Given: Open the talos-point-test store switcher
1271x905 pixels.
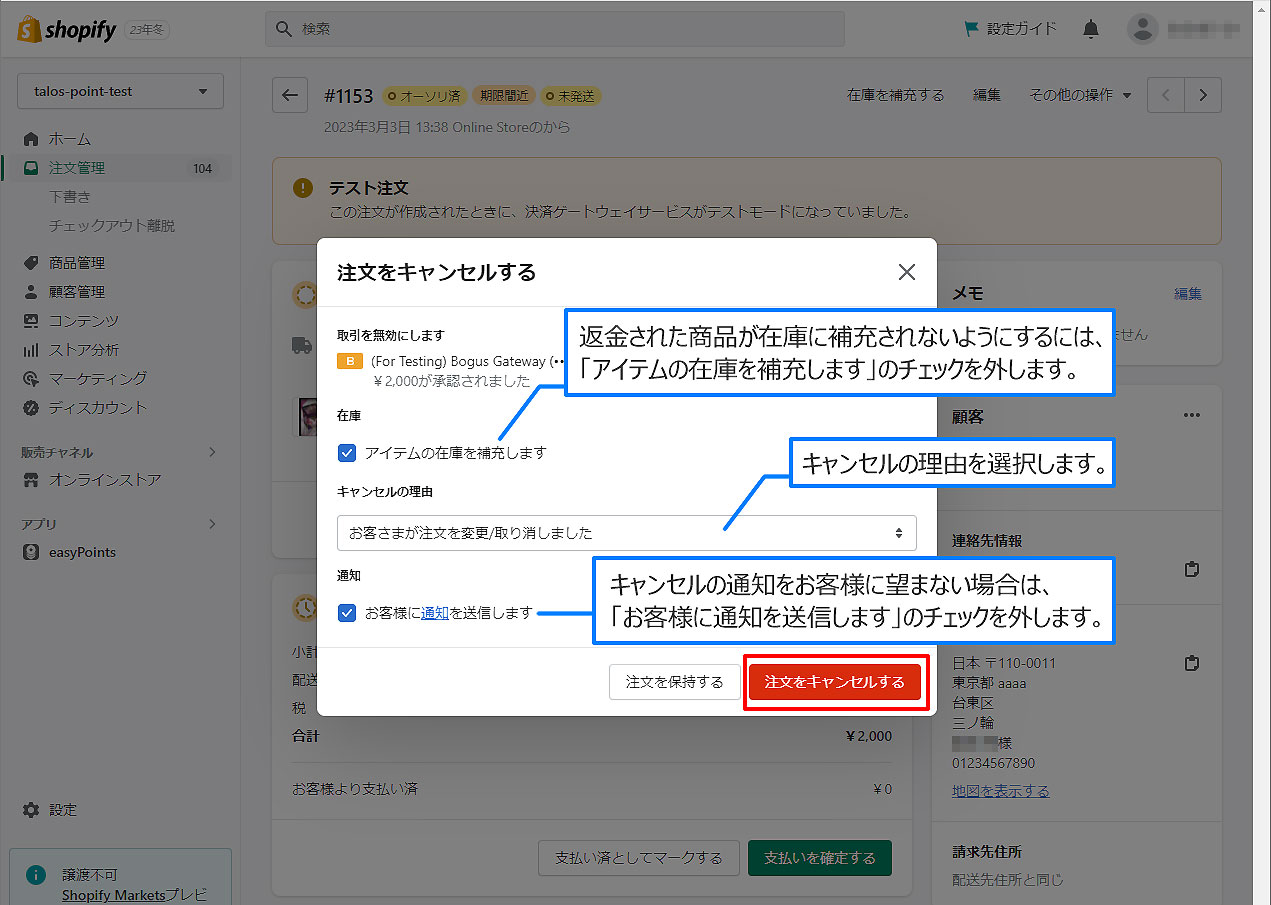Looking at the screenshot, I should tap(120, 91).
